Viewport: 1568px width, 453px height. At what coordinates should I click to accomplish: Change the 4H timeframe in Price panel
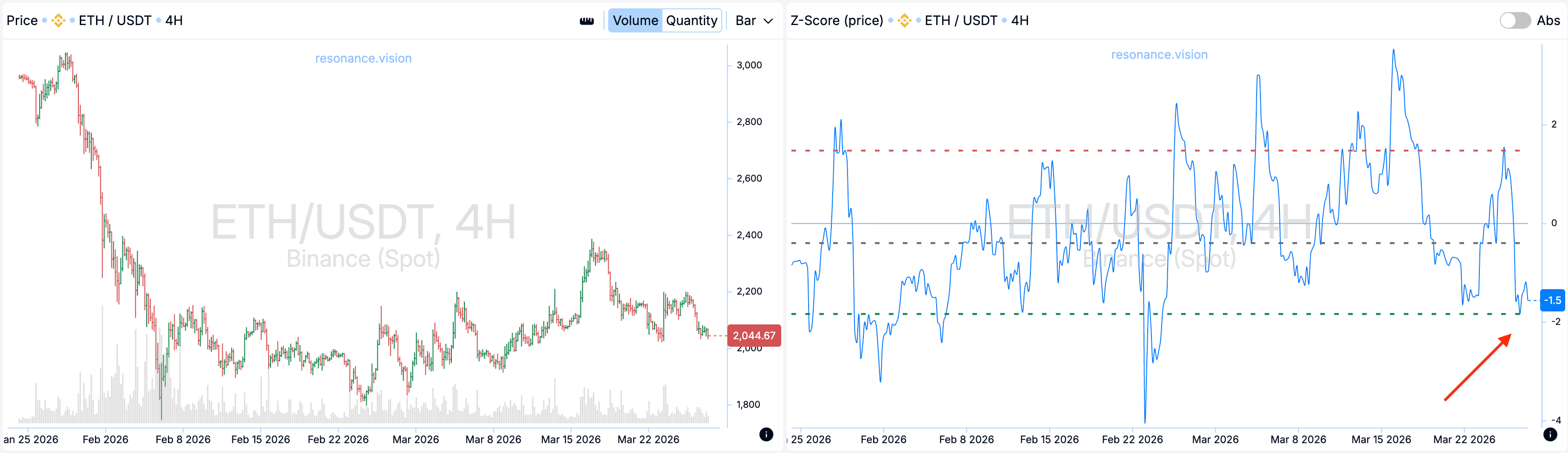(174, 21)
